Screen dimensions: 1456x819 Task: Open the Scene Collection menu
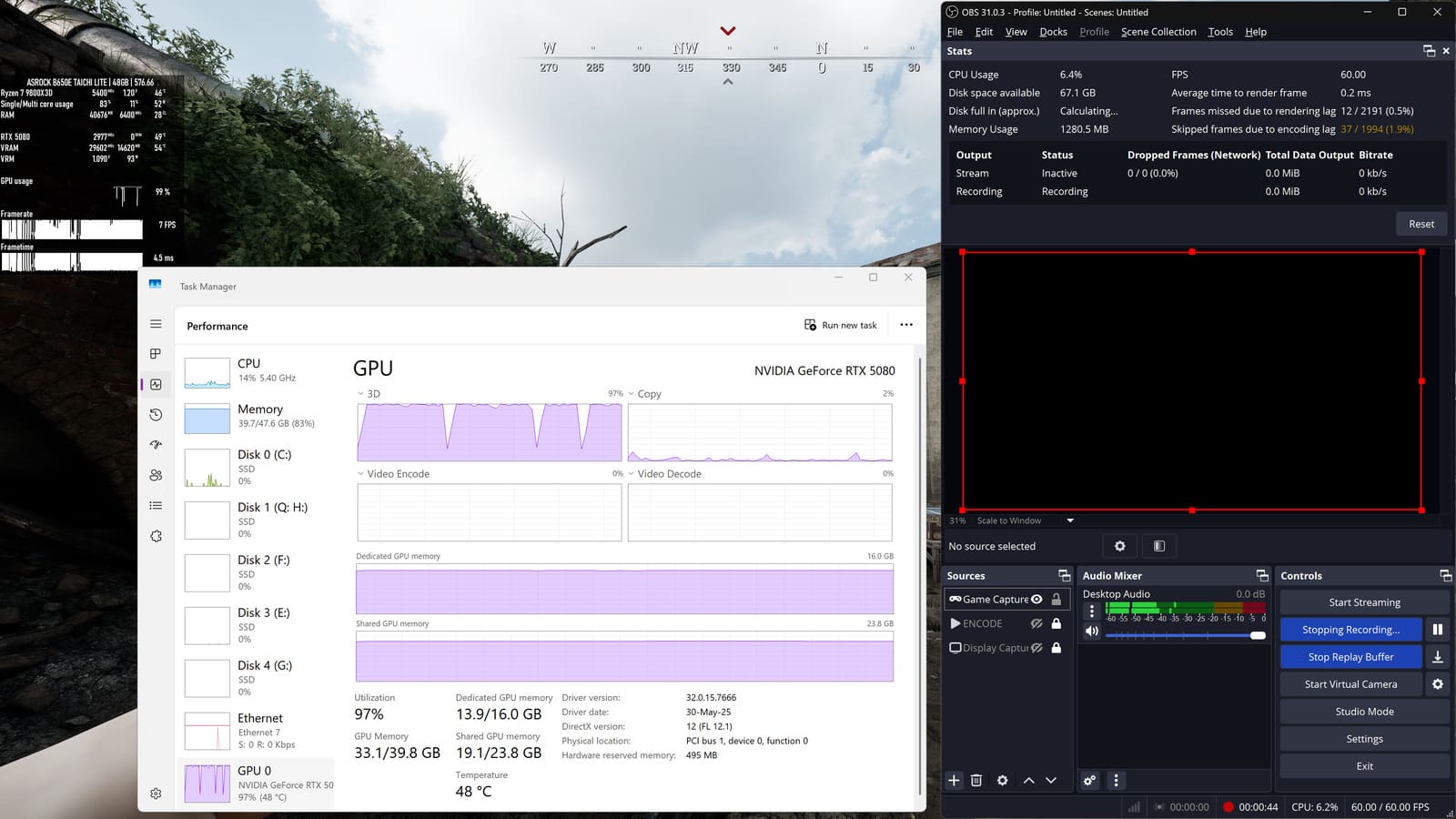(1158, 32)
